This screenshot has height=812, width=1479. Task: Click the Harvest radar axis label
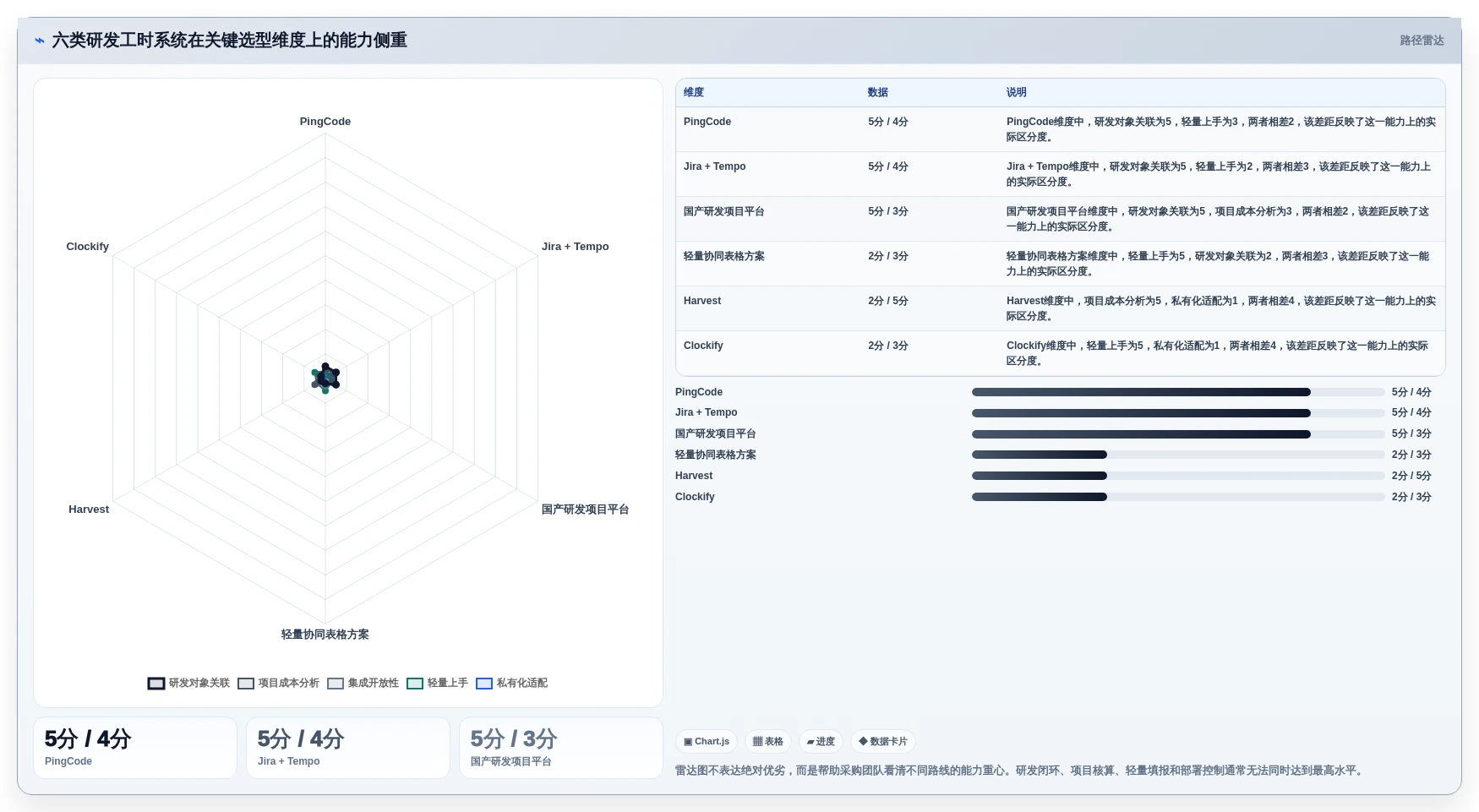pyautogui.click(x=89, y=510)
